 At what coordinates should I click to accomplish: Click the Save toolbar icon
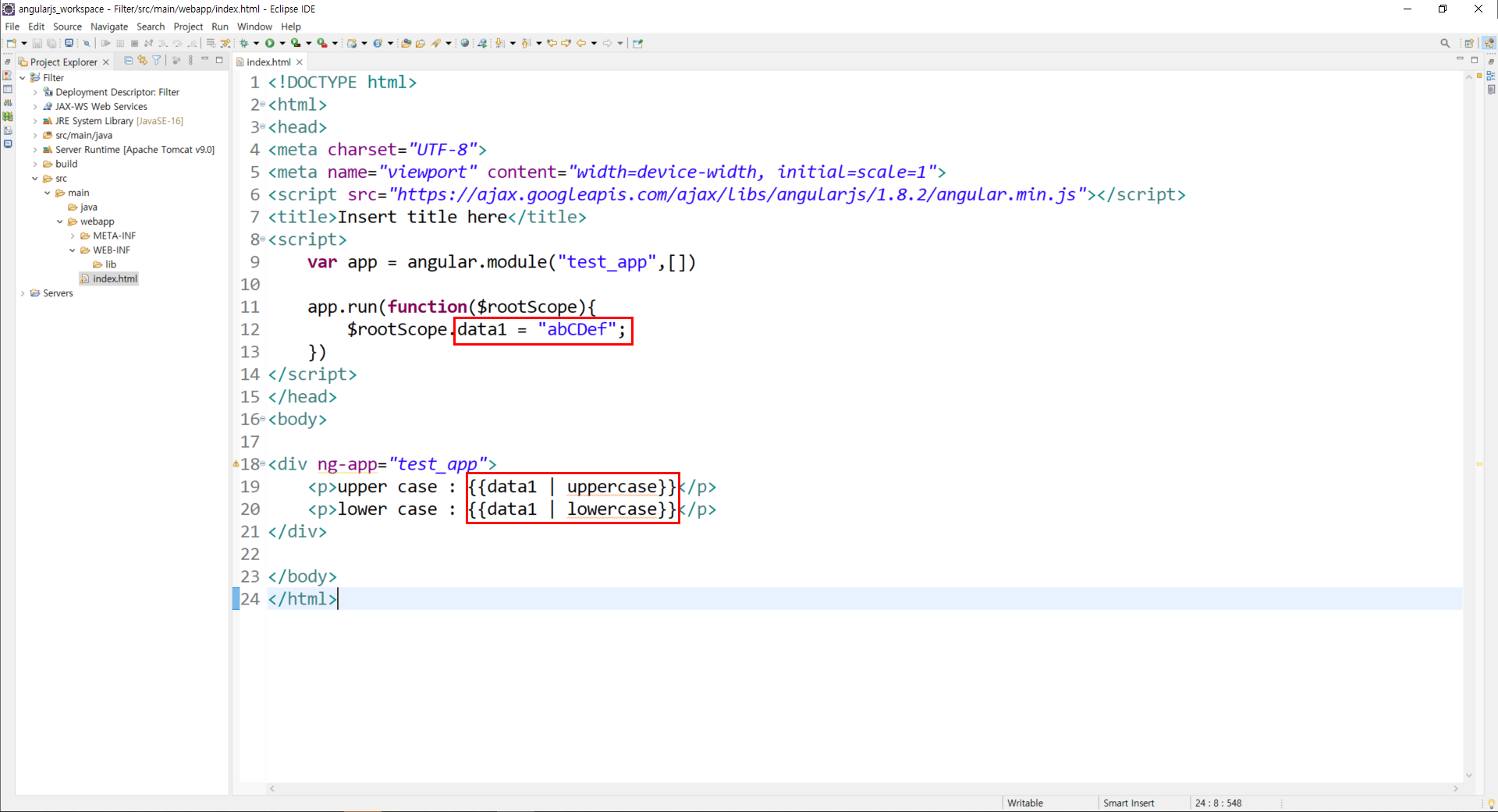tap(37, 44)
